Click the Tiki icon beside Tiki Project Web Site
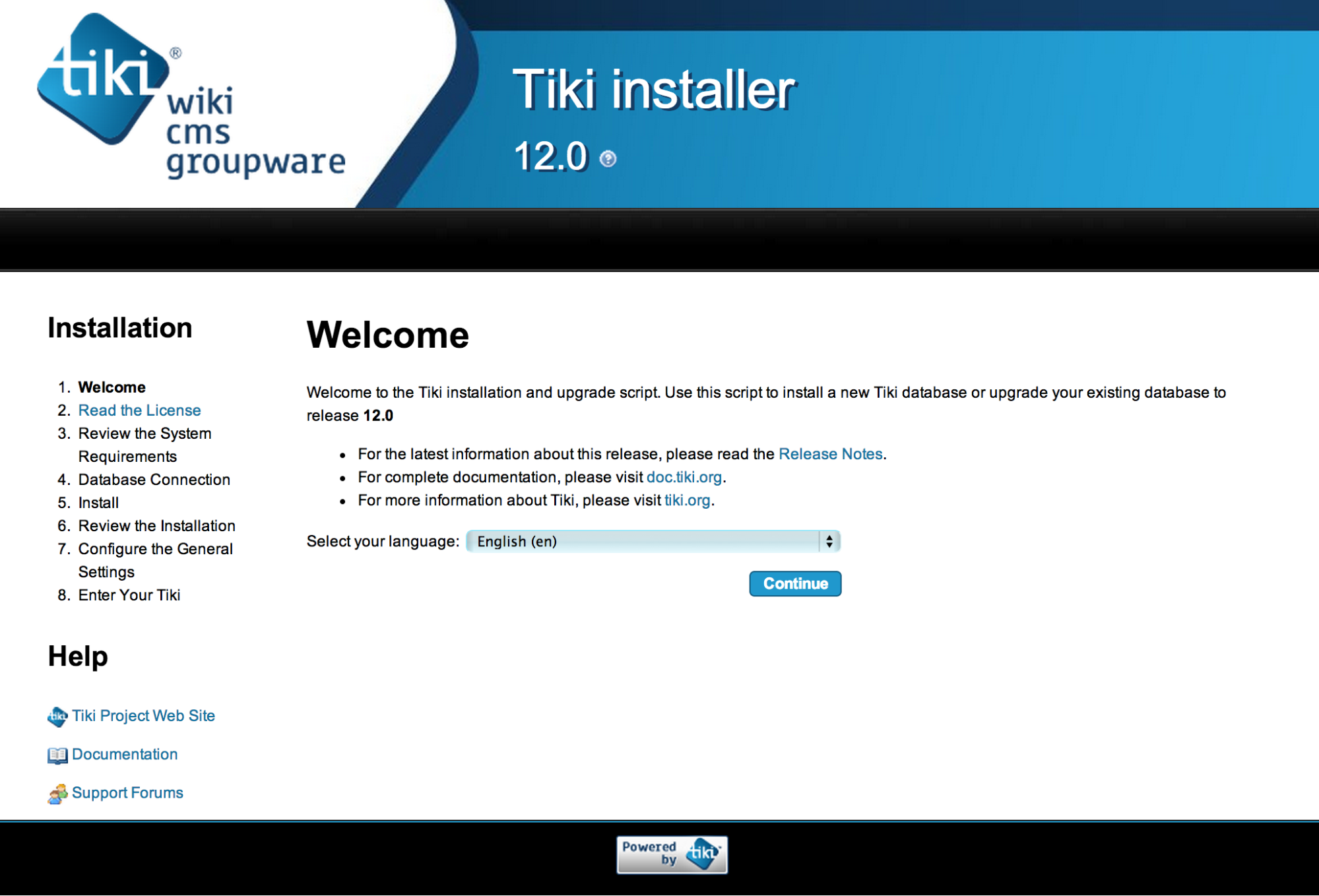 pyautogui.click(x=57, y=717)
